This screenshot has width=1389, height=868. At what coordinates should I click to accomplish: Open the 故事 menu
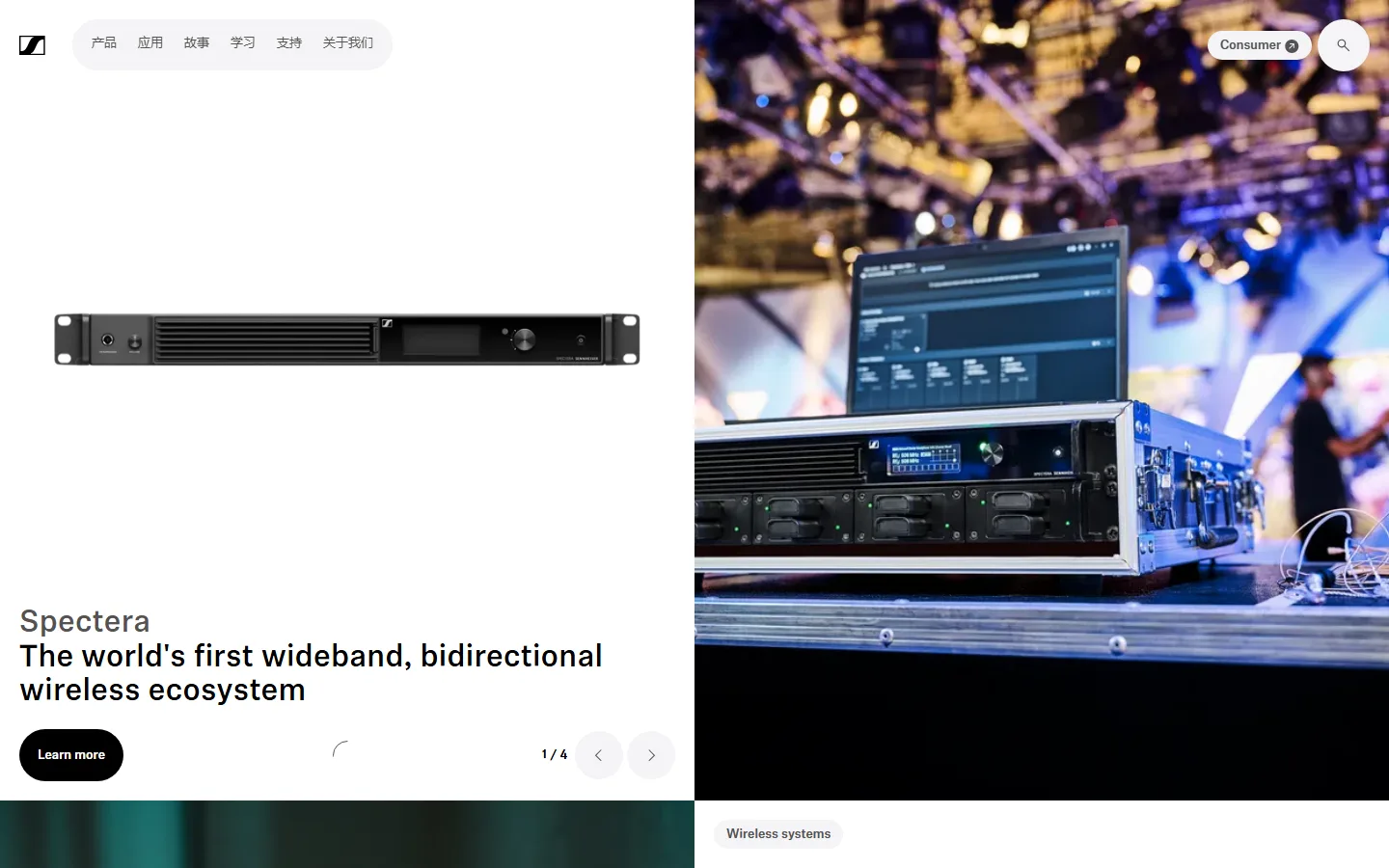(197, 43)
